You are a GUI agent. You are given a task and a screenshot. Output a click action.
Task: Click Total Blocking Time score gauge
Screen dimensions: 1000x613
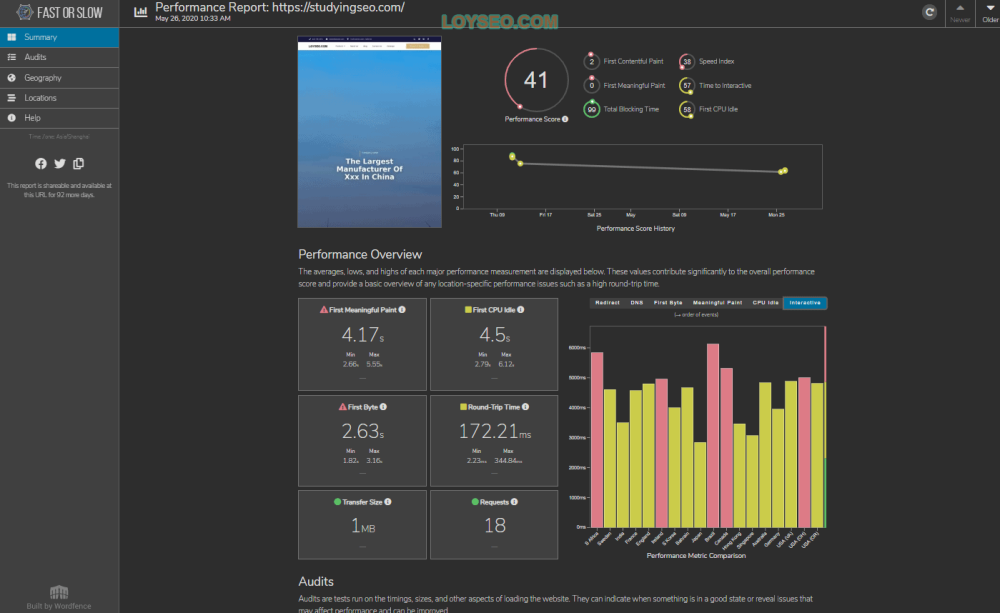coord(591,109)
